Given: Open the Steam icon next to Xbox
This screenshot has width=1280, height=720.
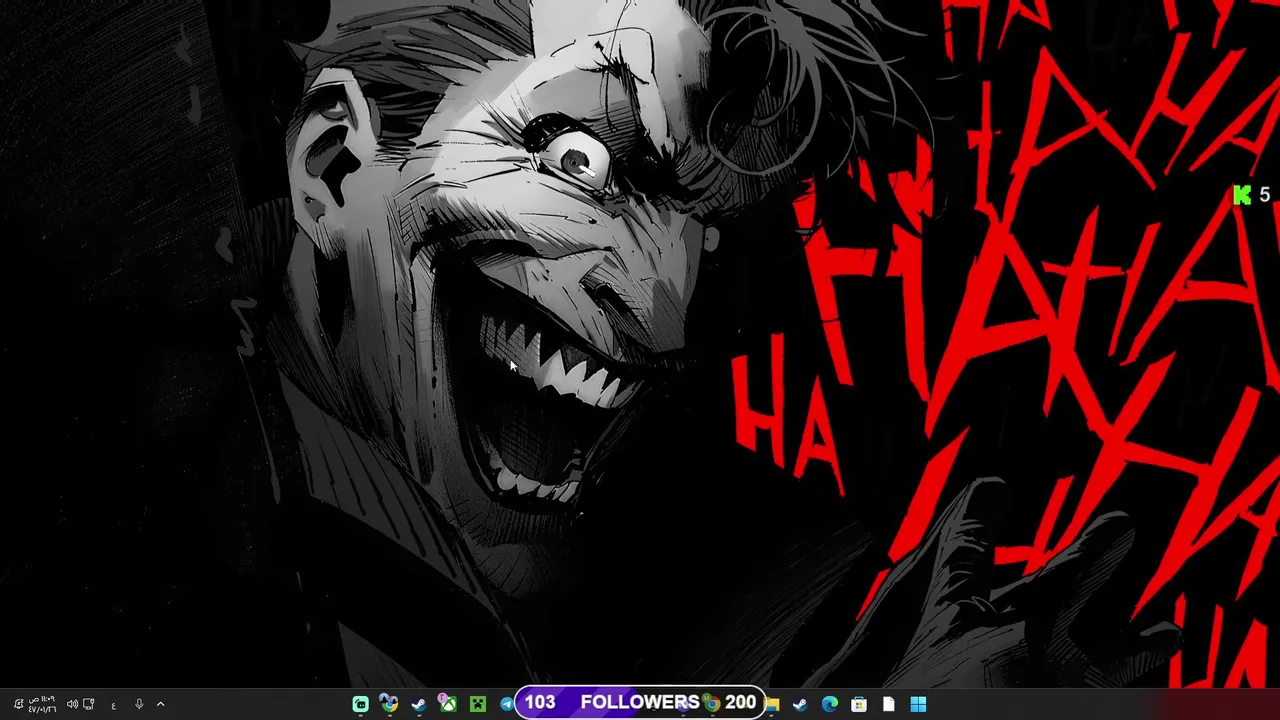Looking at the screenshot, I should pos(419,704).
